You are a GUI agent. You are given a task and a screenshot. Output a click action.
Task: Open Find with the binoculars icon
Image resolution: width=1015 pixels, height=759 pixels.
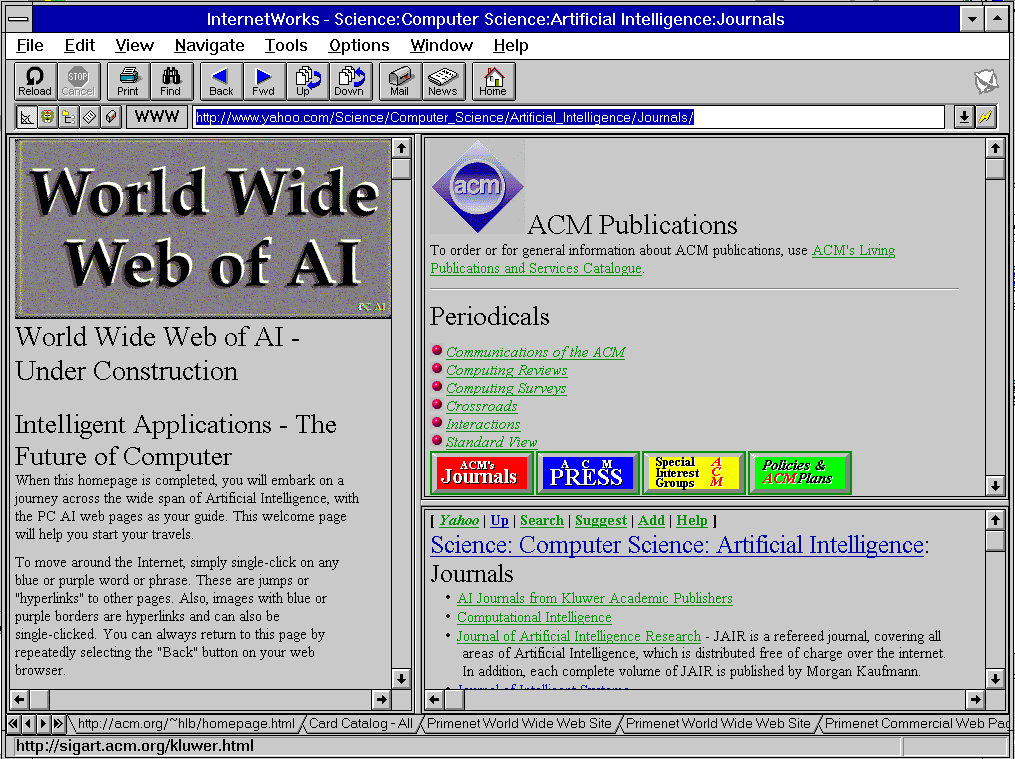click(171, 81)
